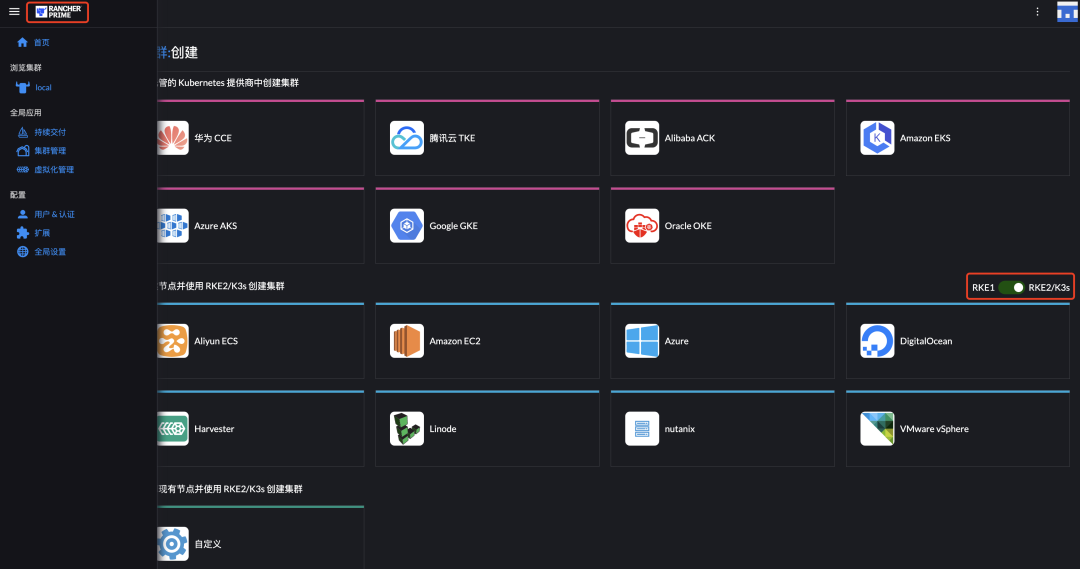
Task: Select the Linode node driver card
Action: tap(487, 428)
